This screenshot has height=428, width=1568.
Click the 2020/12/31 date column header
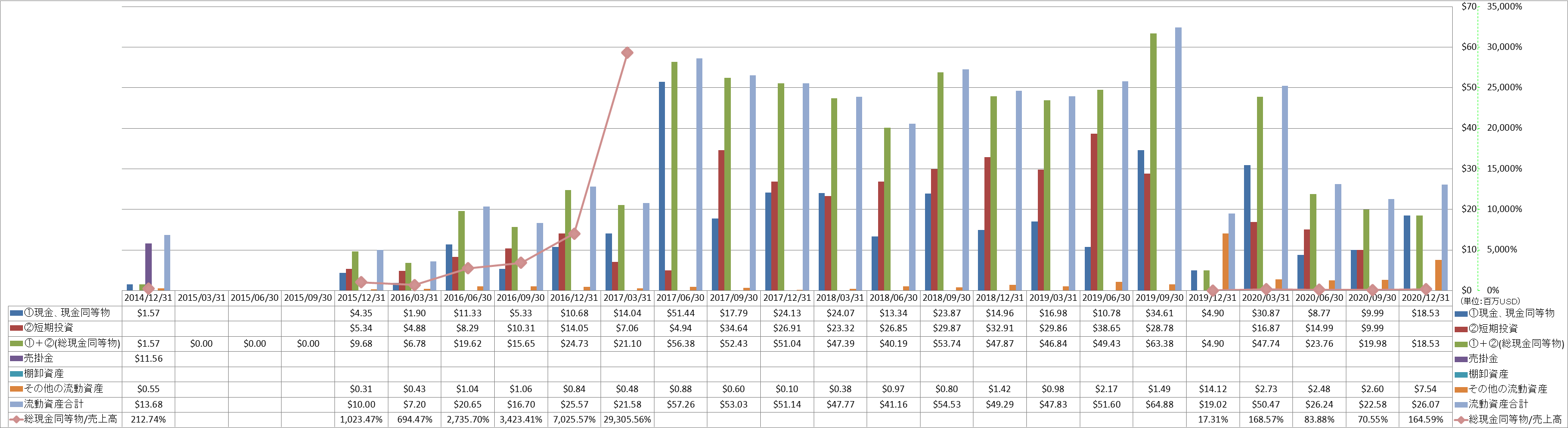[x=1426, y=298]
